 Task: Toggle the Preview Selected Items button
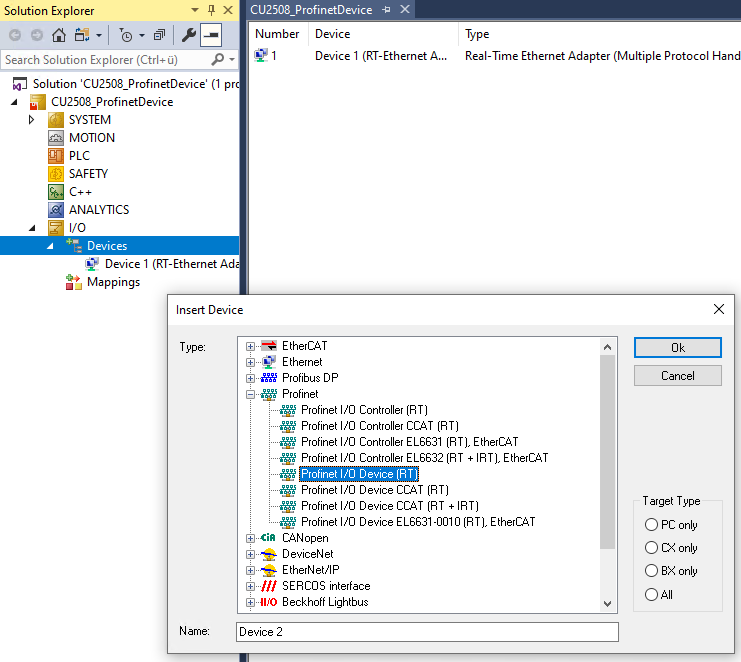point(211,35)
